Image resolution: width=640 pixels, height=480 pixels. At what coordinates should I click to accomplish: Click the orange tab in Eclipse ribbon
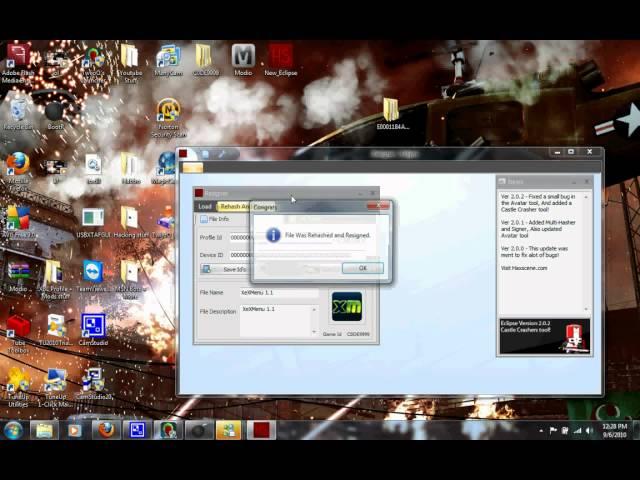coord(193,168)
